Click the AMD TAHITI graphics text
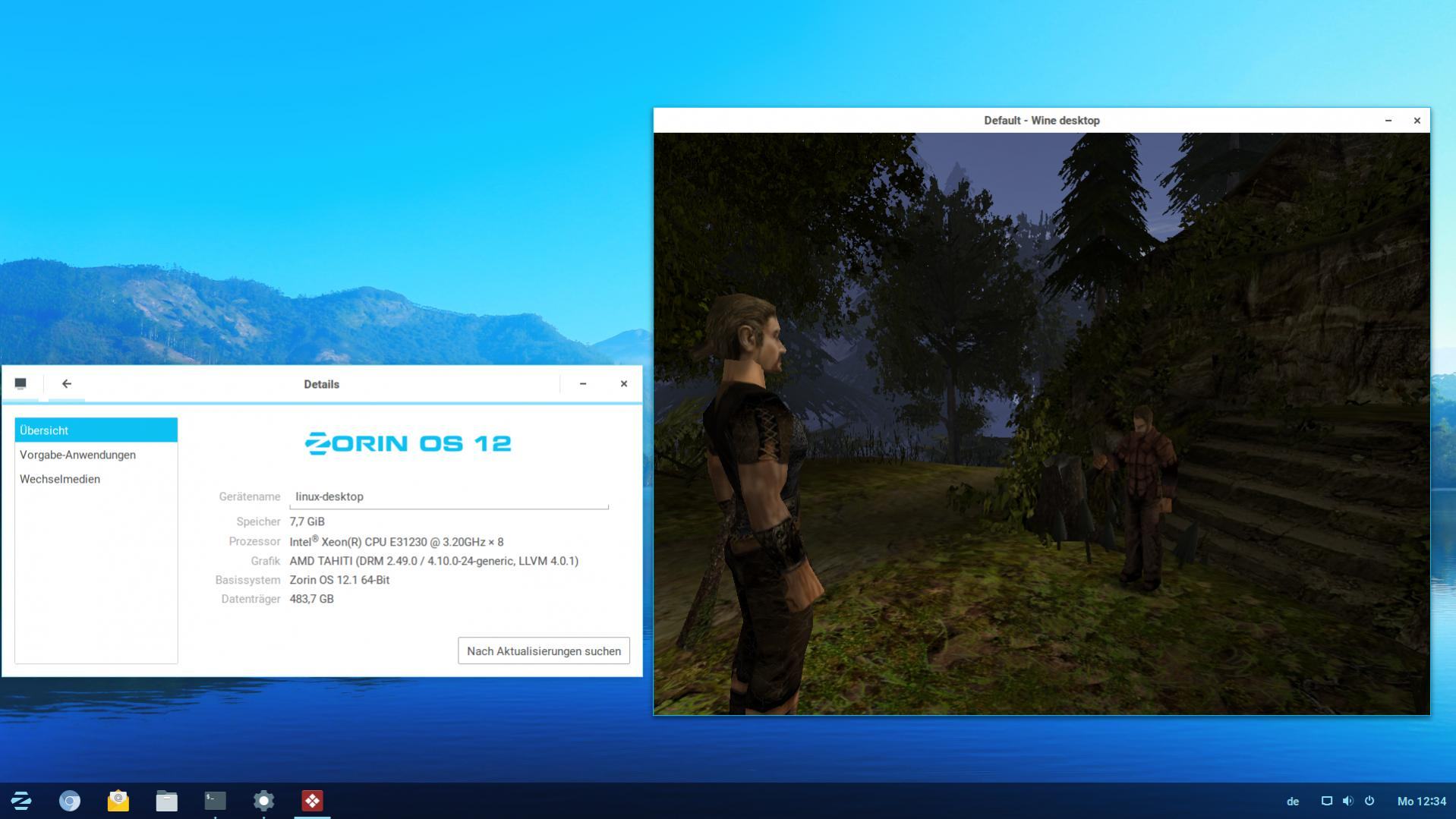Viewport: 1456px width, 819px height. (x=433, y=561)
